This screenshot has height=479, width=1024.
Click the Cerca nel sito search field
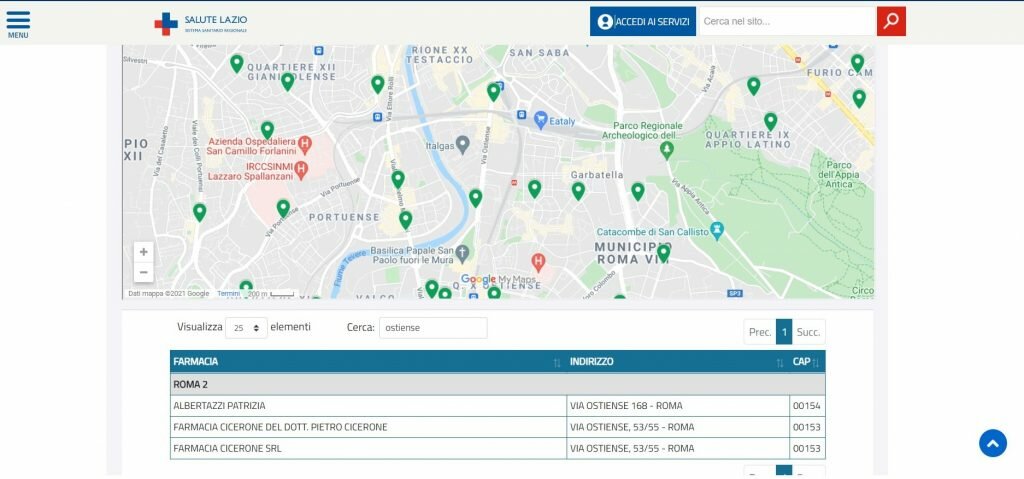pyautogui.click(x=785, y=21)
